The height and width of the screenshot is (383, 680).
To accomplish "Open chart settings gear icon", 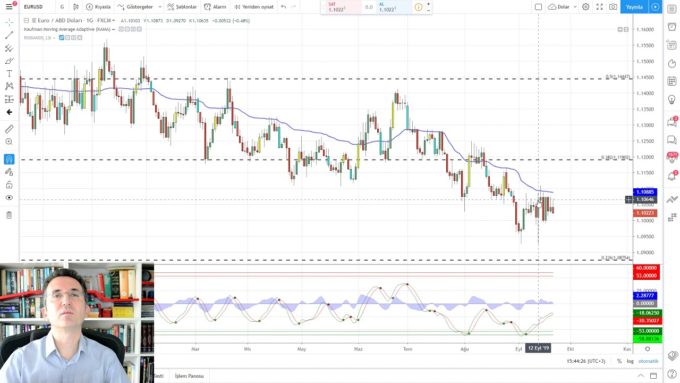I will coord(586,7).
